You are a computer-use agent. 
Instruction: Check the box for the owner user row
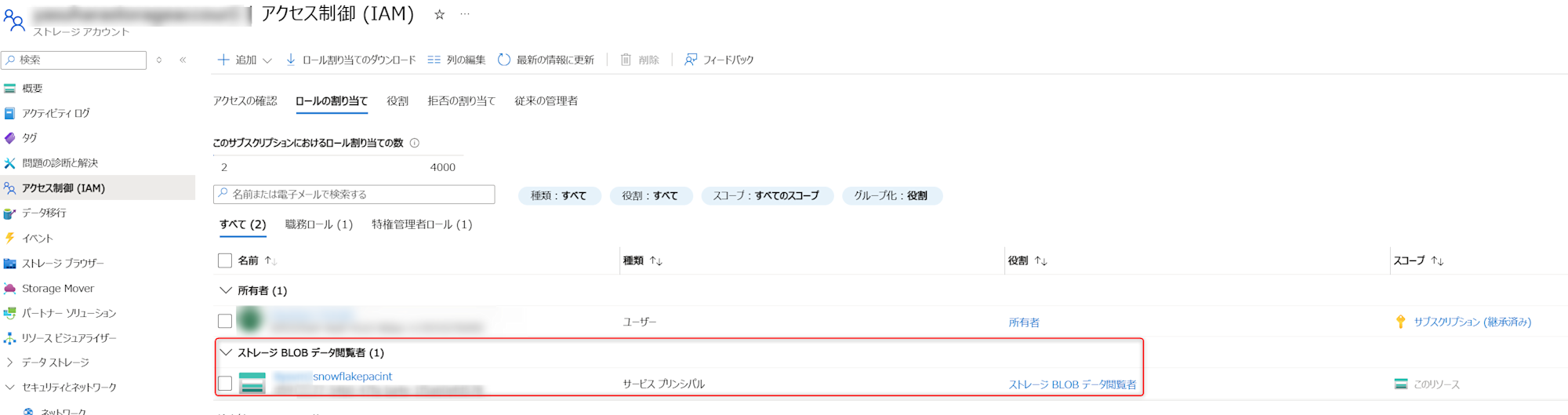225,321
